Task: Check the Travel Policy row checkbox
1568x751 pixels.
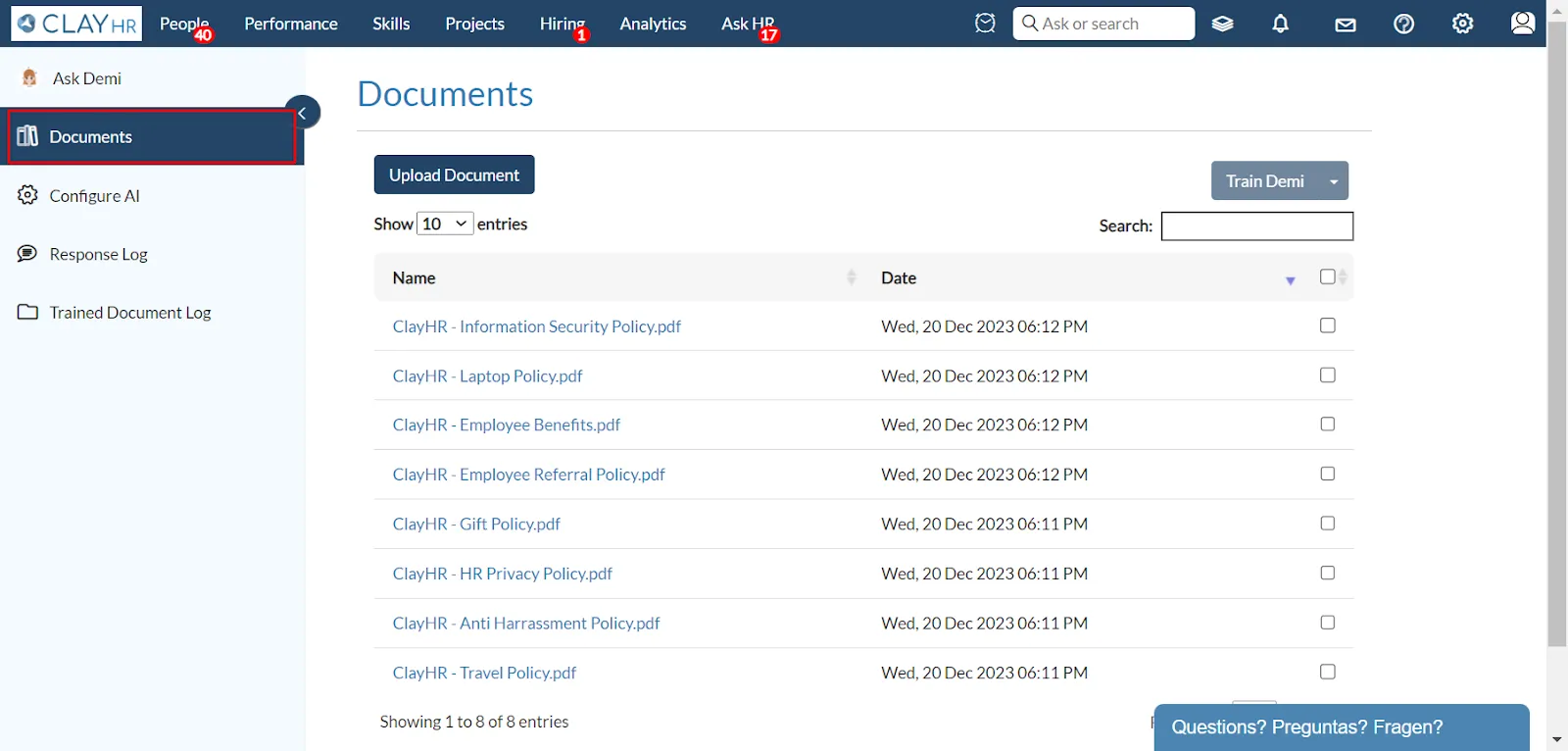Action: click(1327, 672)
